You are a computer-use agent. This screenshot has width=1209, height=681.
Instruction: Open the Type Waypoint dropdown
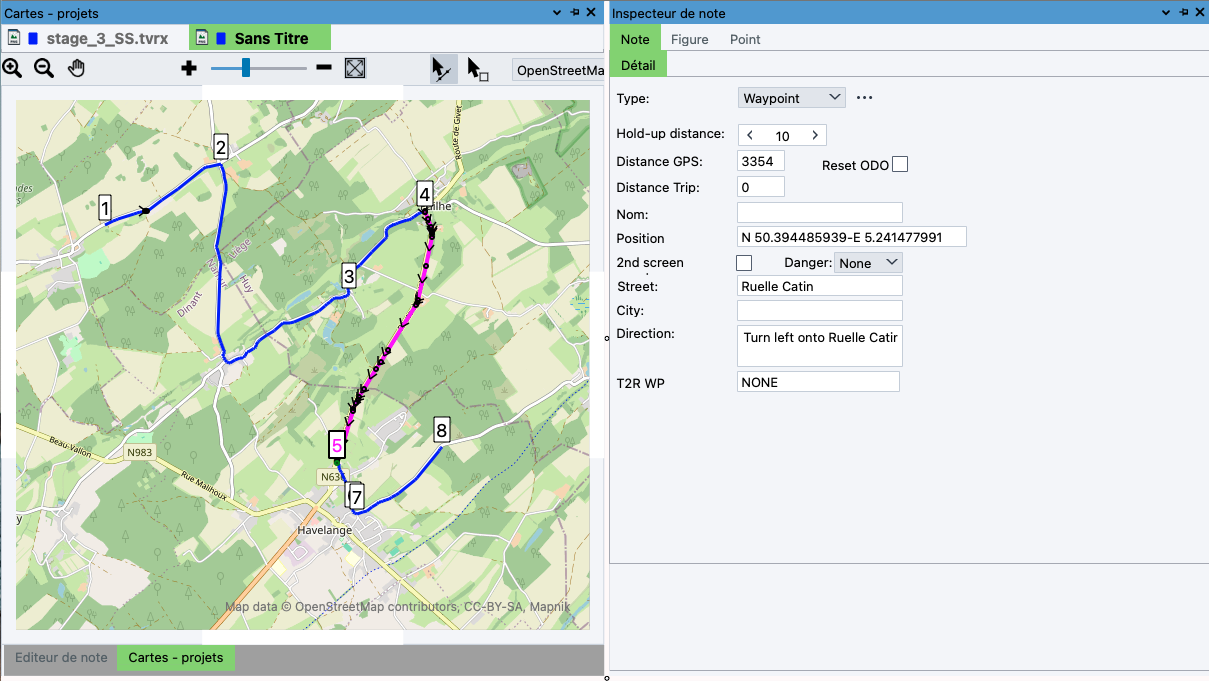792,98
